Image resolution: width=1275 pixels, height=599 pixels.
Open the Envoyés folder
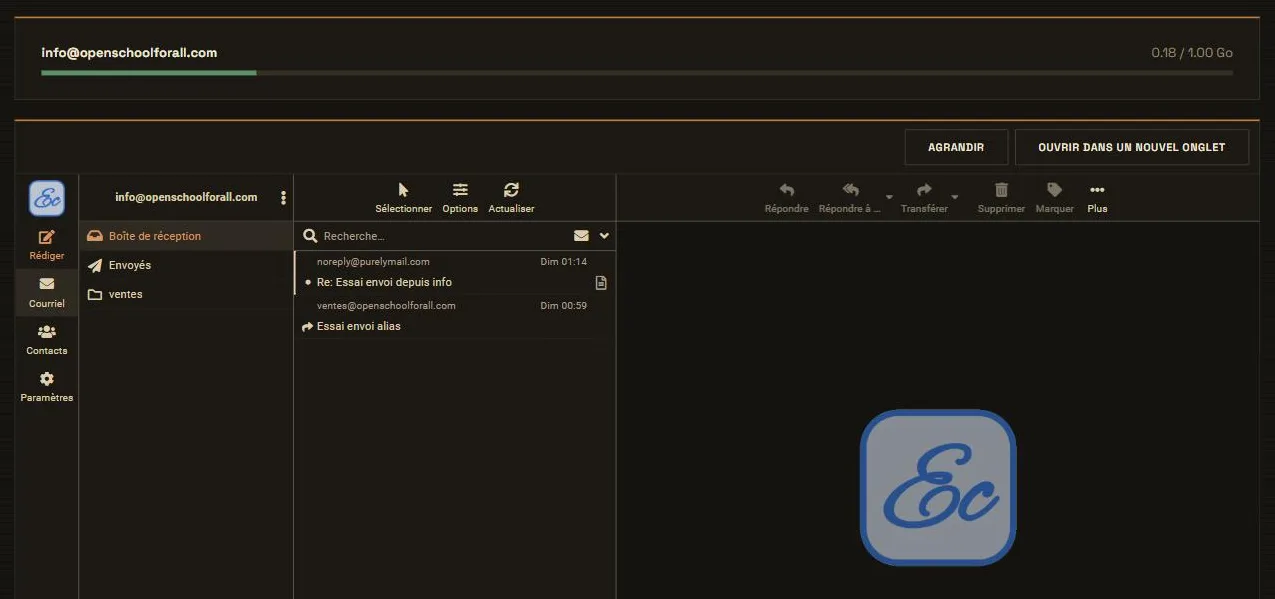(186, 265)
